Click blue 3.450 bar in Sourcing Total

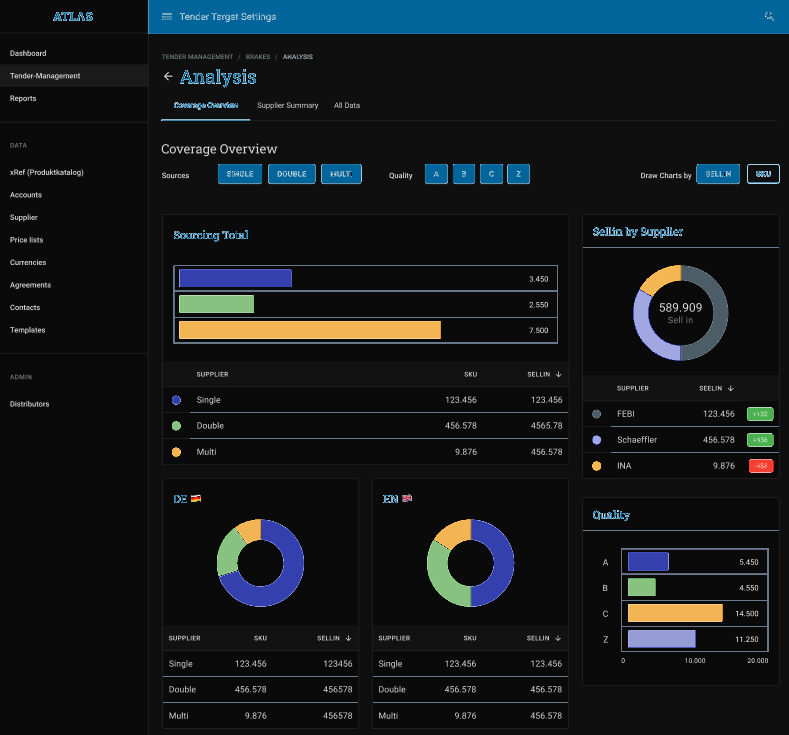(235, 278)
